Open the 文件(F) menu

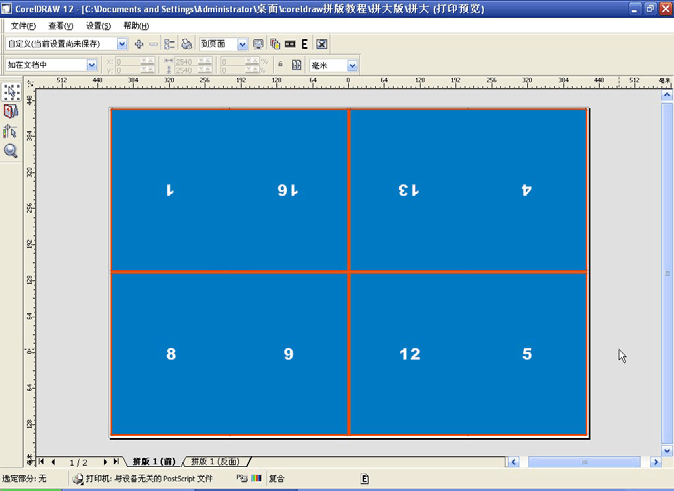pyautogui.click(x=22, y=26)
